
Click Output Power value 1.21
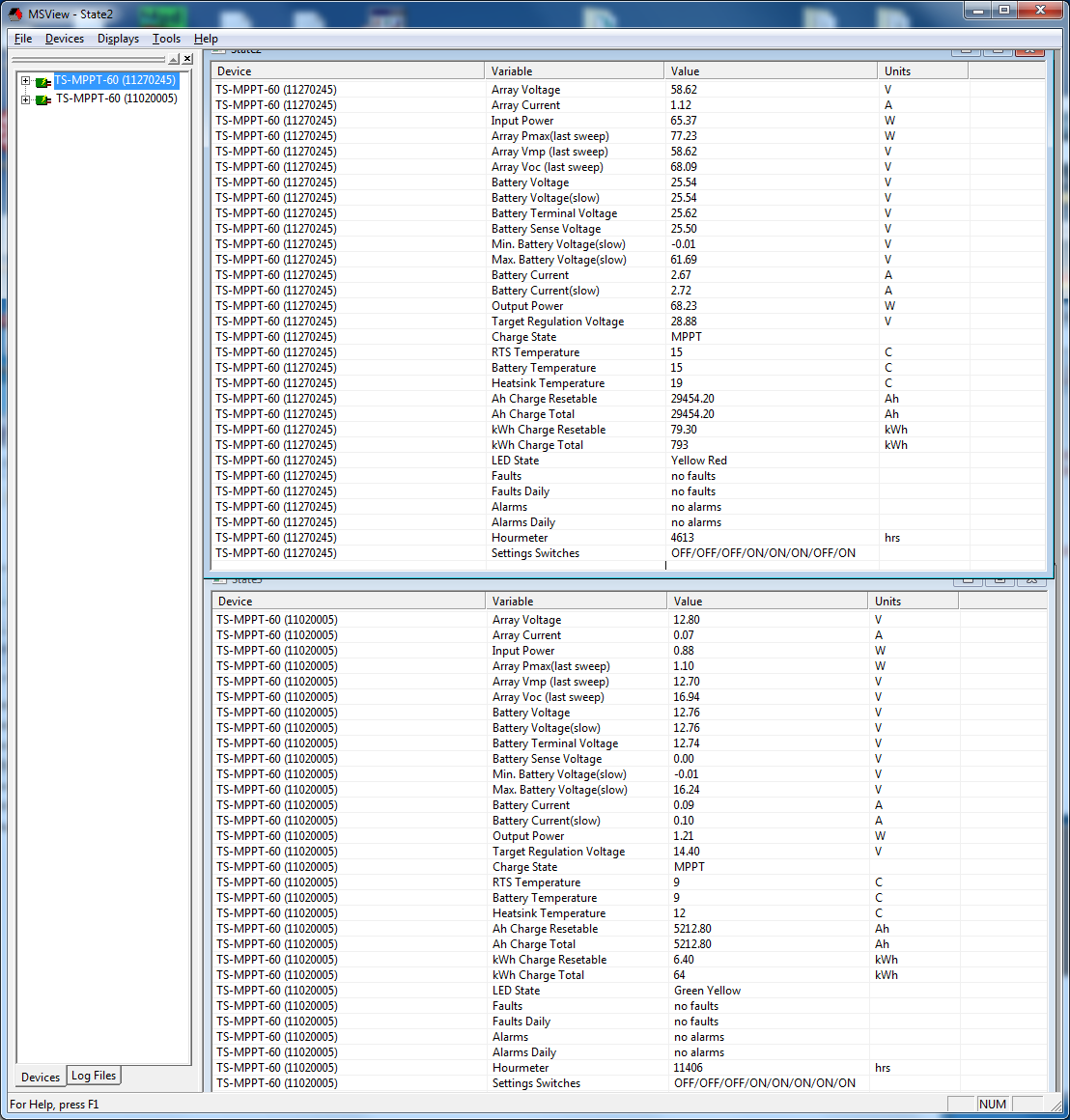tap(684, 836)
